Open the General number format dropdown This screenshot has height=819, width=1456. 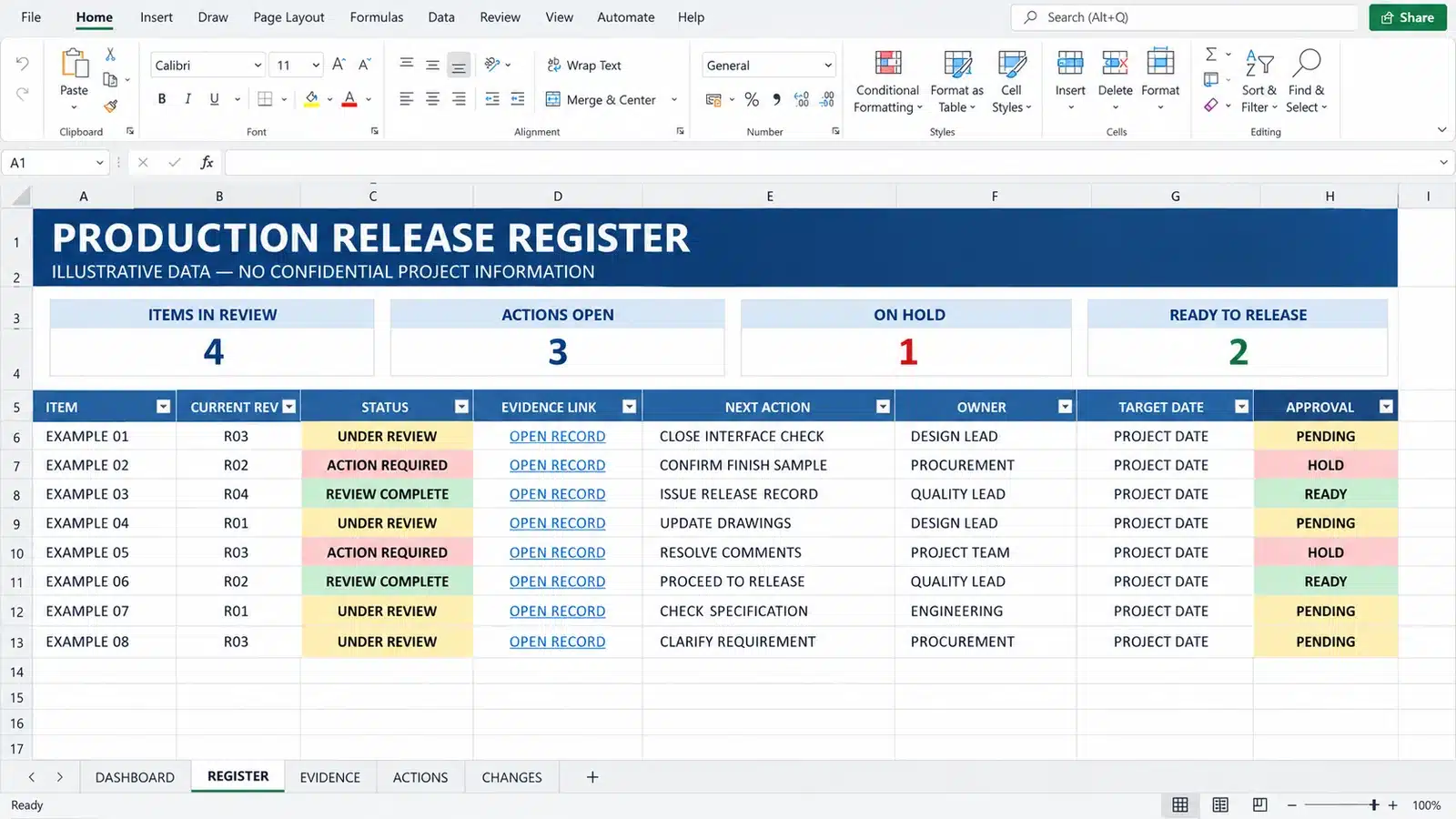pyautogui.click(x=828, y=65)
